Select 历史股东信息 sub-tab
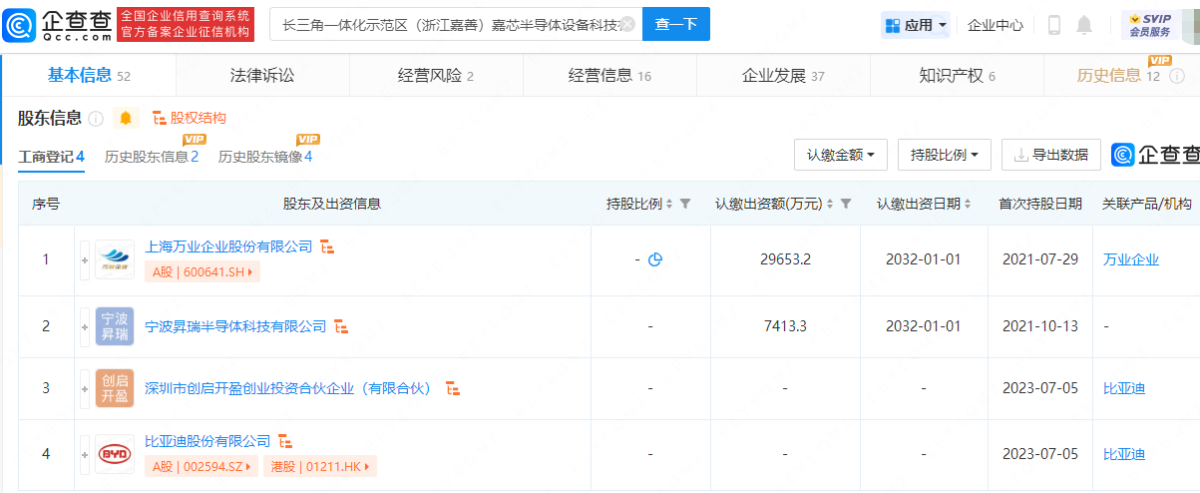The image size is (1200, 493). 151,157
